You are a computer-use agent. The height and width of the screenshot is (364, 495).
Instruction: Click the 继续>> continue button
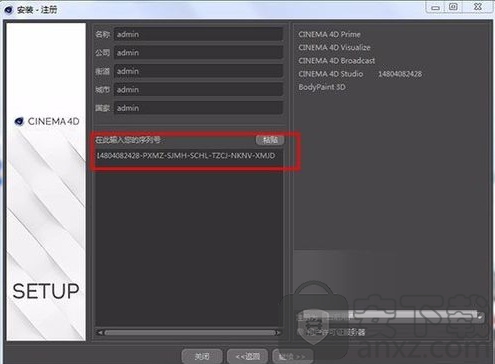click(x=292, y=356)
